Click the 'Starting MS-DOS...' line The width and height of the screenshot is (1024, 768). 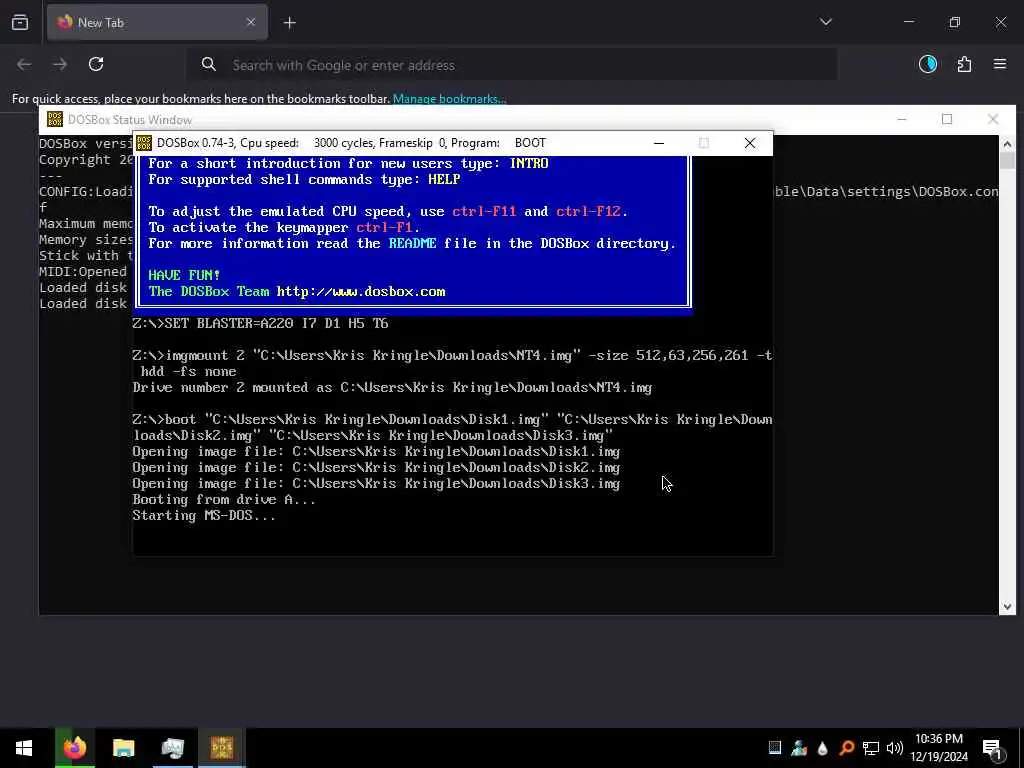(204, 516)
